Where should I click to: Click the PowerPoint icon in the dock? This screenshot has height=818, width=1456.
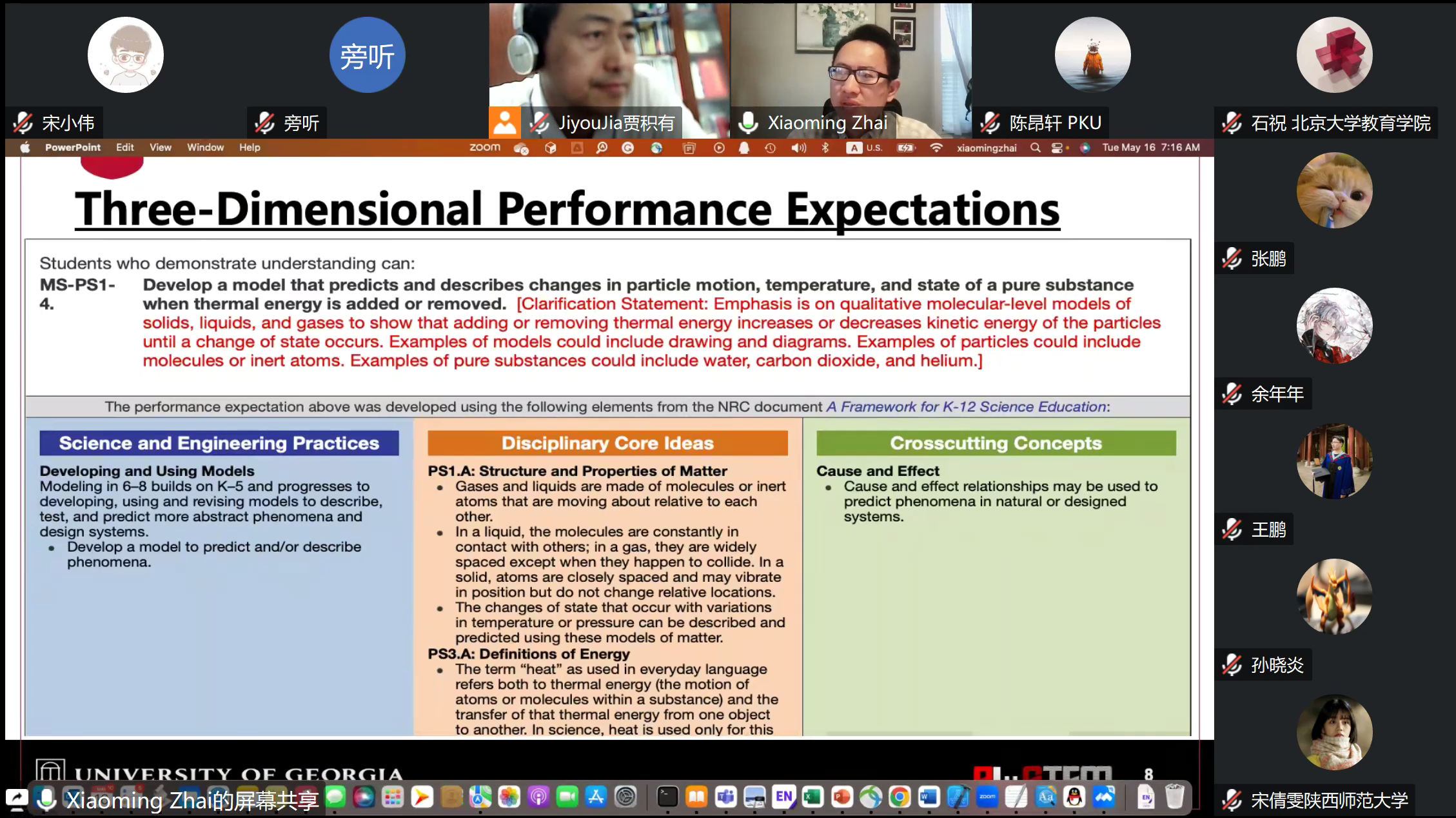click(841, 798)
